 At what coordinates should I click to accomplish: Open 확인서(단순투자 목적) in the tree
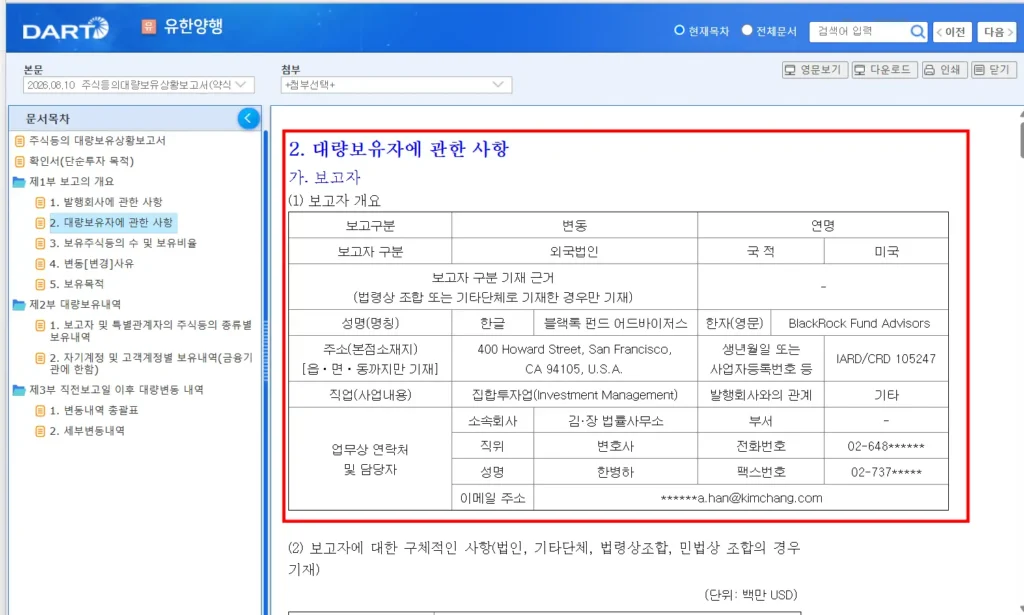(82, 161)
